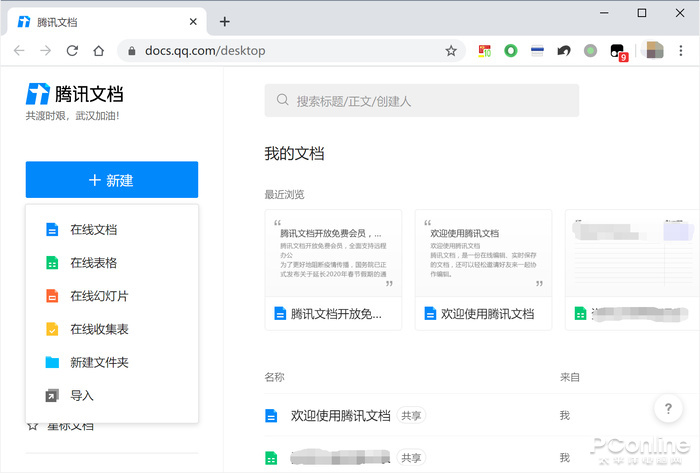Image resolution: width=700 pixels, height=473 pixels.
Task: Open a new browser tab
Action: tap(225, 21)
